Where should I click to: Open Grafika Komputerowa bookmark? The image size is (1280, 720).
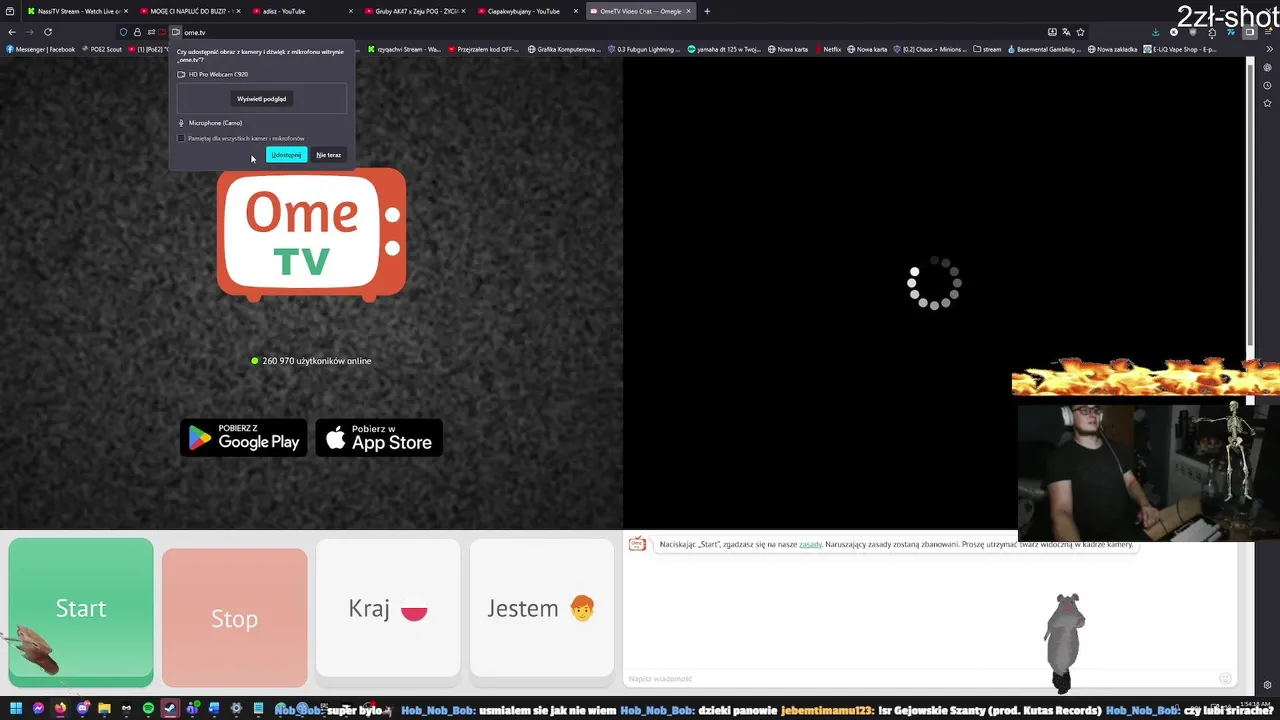pos(564,49)
